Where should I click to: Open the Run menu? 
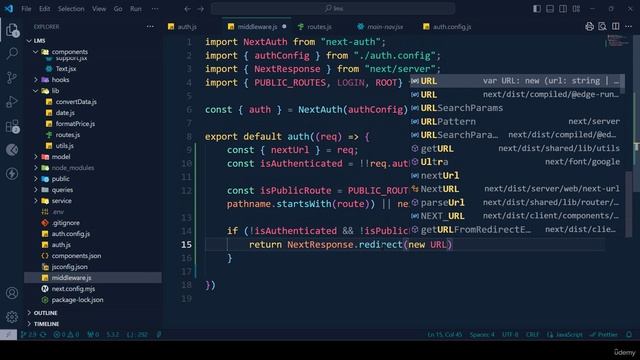coord(136,9)
